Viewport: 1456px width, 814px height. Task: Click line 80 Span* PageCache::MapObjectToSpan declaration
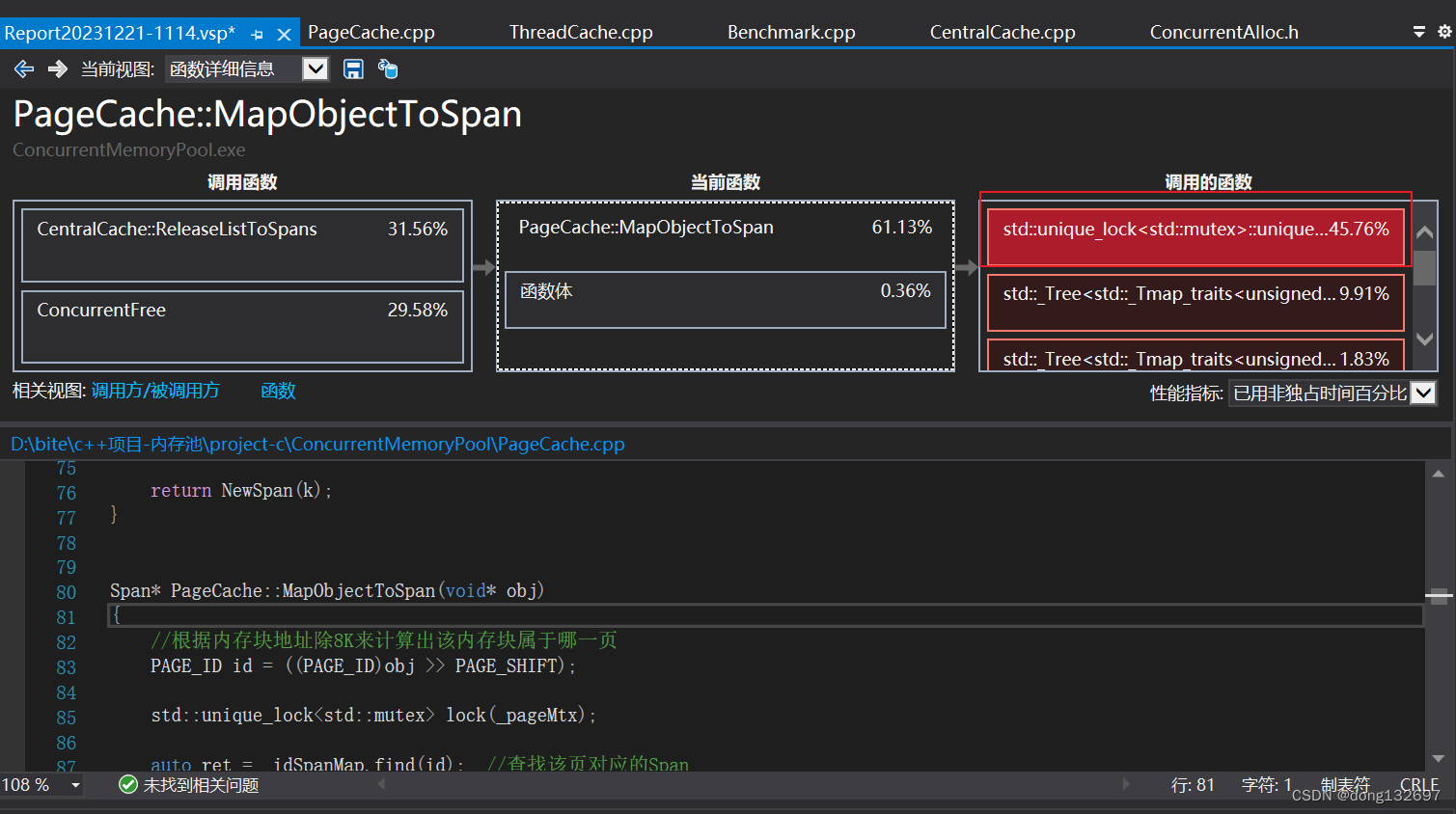(x=327, y=590)
